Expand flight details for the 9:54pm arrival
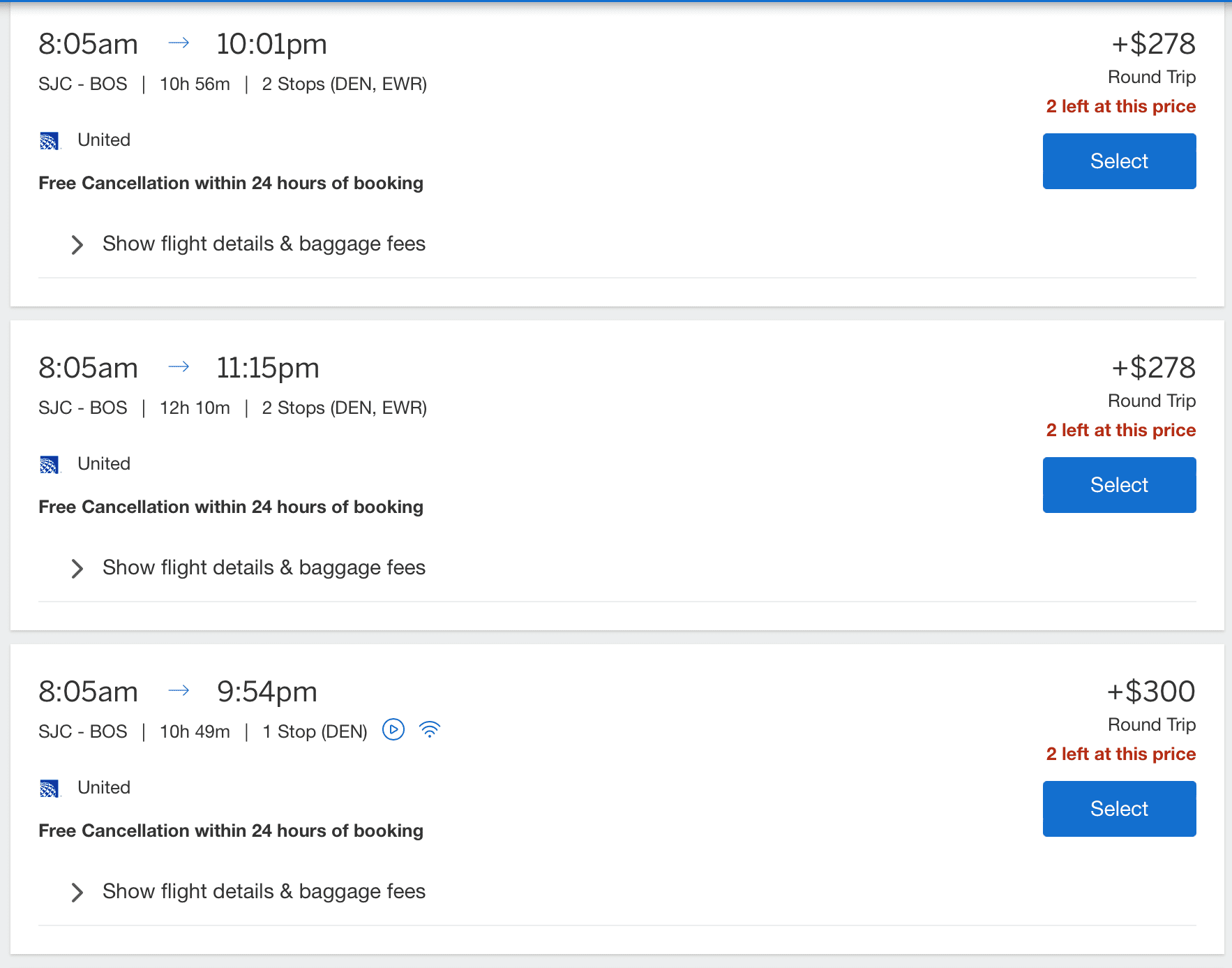Screen dimensions: 1232x968 263,891
